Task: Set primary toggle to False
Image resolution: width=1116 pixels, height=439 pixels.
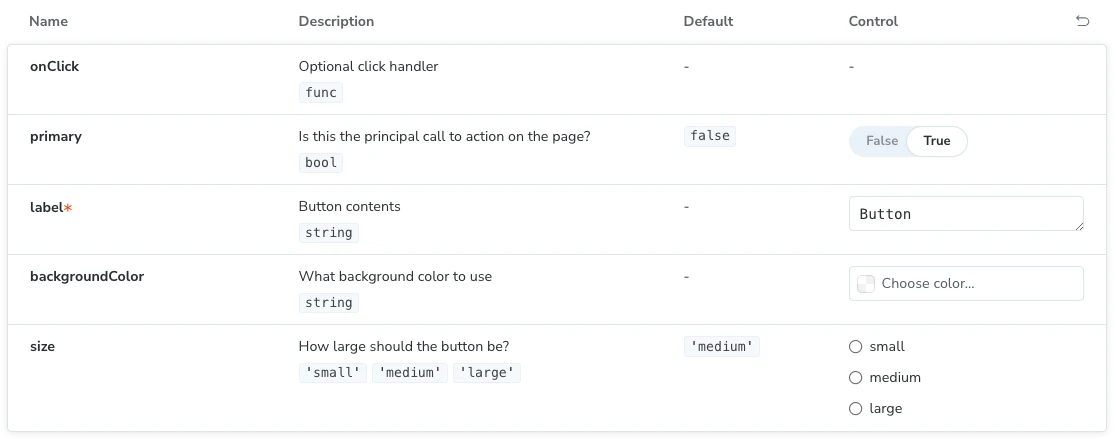Action: tap(882, 141)
